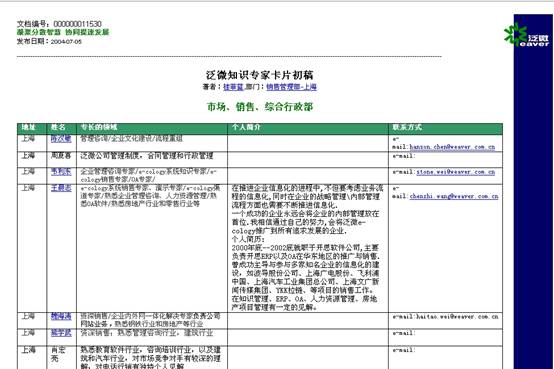This screenshot has height=369, width=554.
Task: Open the 销售管理部-上海 department link
Action: (291, 87)
